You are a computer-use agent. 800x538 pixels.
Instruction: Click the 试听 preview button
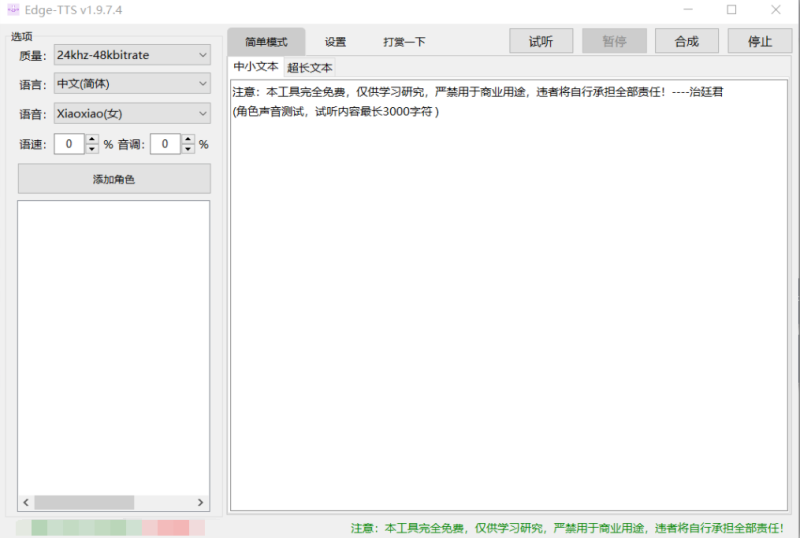(541, 41)
